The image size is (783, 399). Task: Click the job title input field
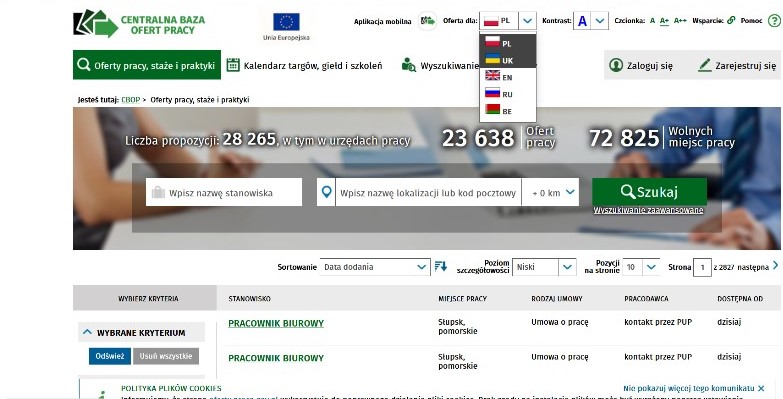tap(224, 192)
